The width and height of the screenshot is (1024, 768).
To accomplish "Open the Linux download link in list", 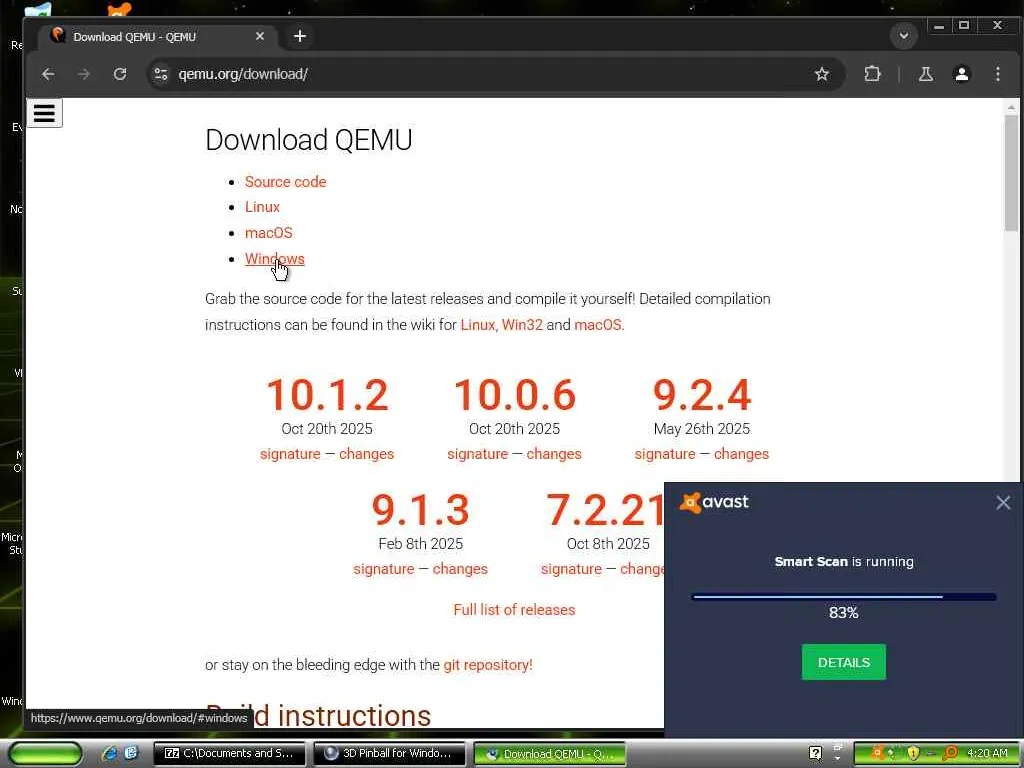I will (x=262, y=206).
